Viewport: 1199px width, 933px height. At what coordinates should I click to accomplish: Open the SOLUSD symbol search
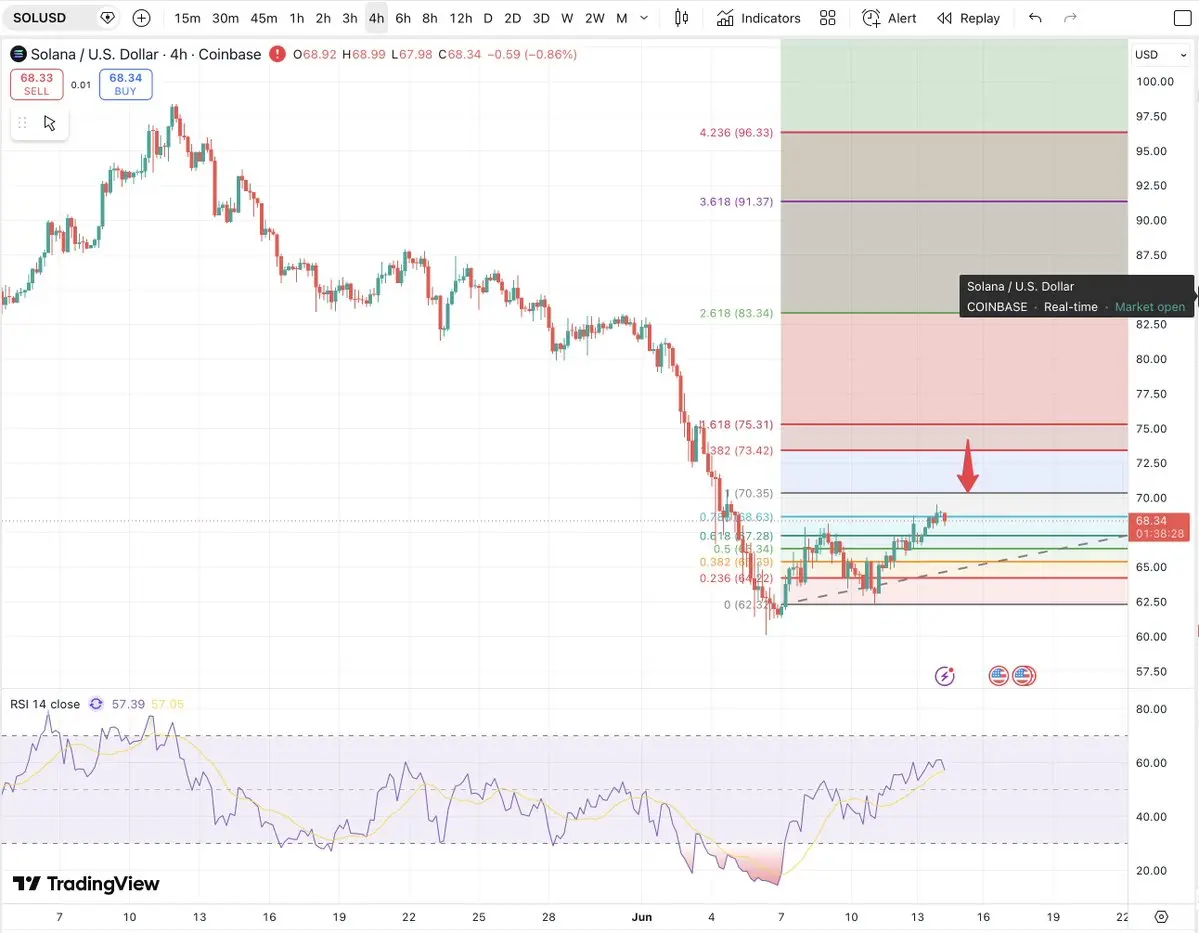pyautogui.click(x=40, y=18)
